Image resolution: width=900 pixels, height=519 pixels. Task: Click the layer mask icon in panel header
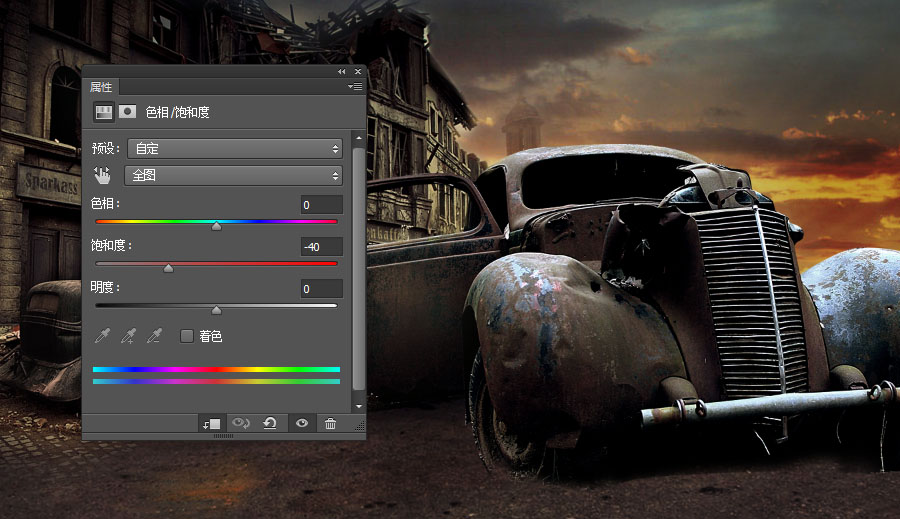[x=127, y=112]
